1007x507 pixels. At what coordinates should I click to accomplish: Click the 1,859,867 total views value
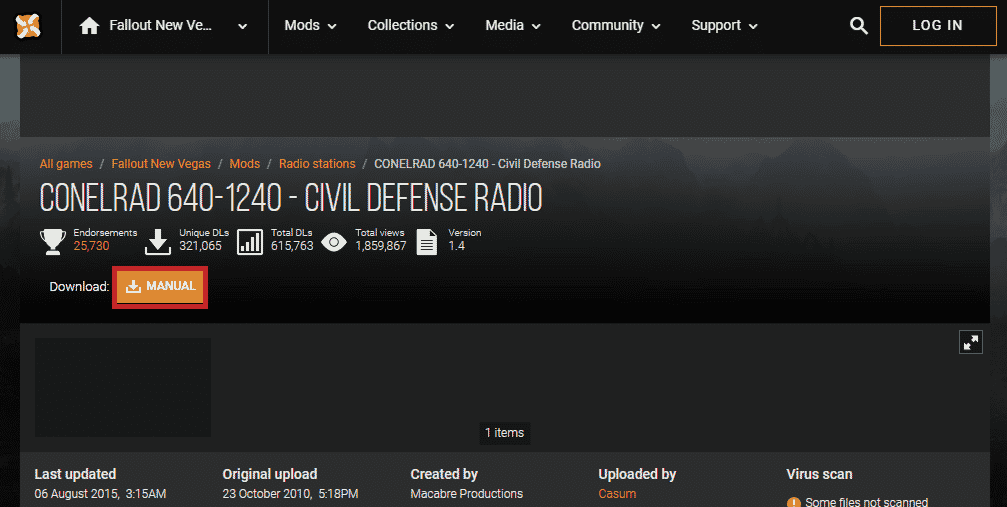pos(381,246)
